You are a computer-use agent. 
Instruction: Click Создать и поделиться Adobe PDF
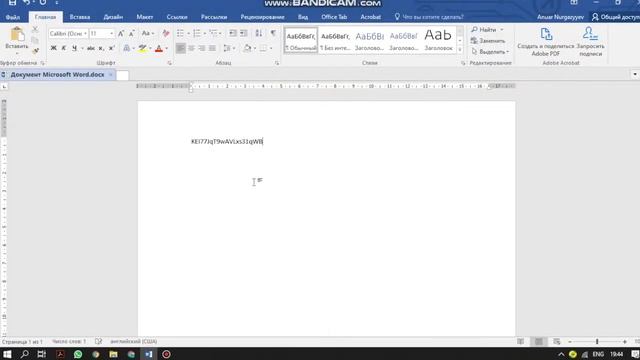tap(545, 42)
